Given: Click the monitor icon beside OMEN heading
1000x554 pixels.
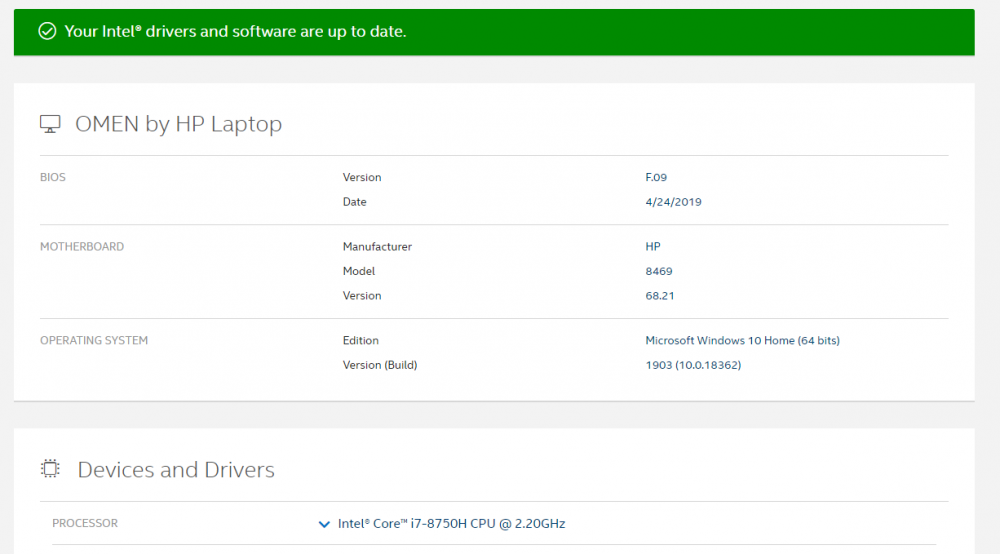Looking at the screenshot, I should [x=50, y=124].
